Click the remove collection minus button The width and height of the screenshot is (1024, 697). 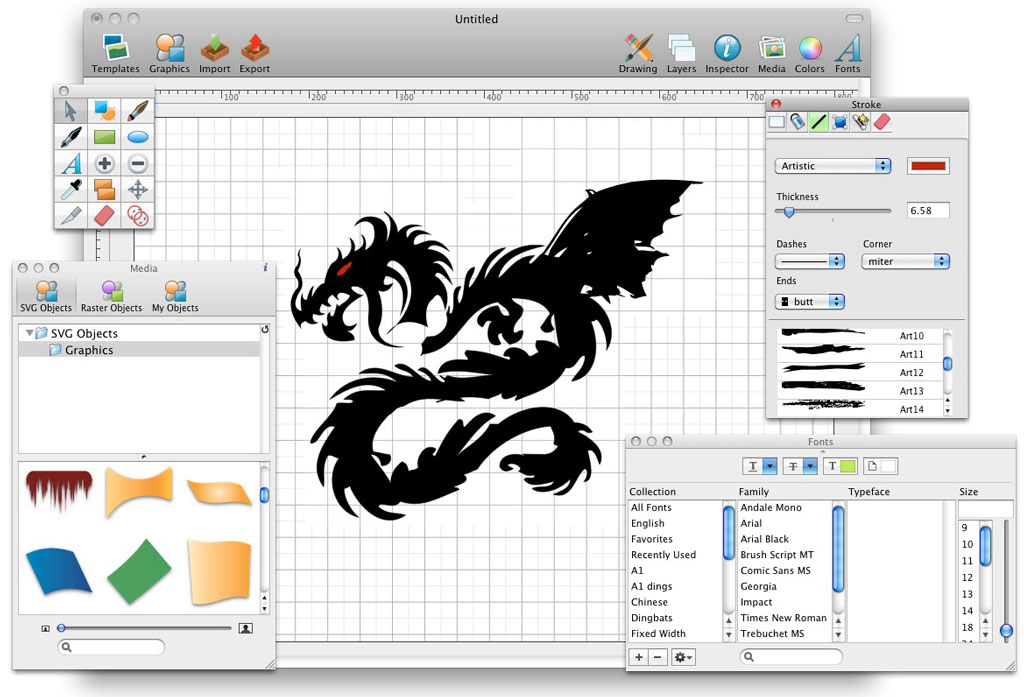658,657
